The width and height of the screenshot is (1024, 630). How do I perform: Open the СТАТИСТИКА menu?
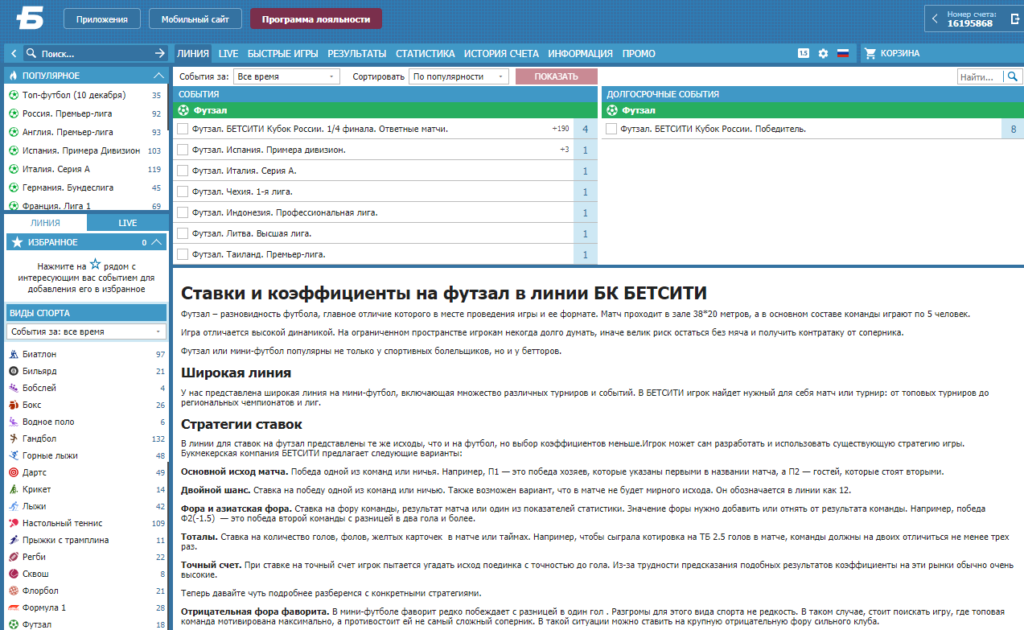(x=425, y=54)
